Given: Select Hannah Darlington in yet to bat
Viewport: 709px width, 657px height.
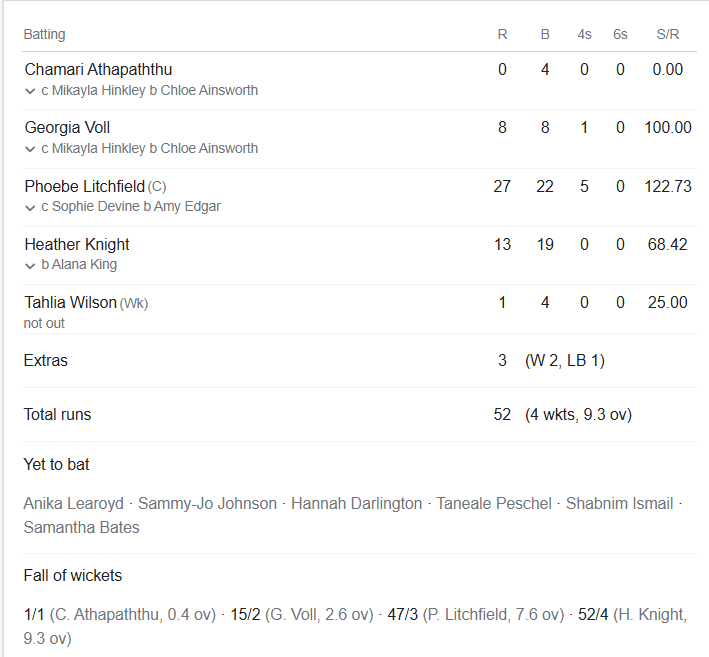Looking at the screenshot, I should point(356,504).
